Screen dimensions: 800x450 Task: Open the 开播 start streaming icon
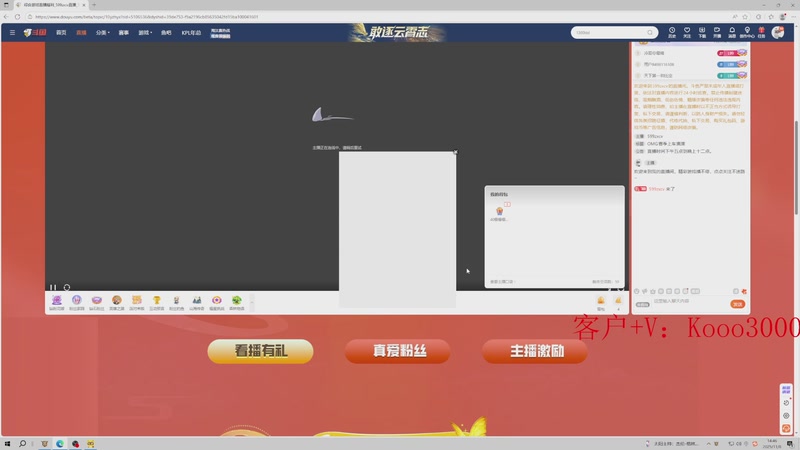coord(717,33)
